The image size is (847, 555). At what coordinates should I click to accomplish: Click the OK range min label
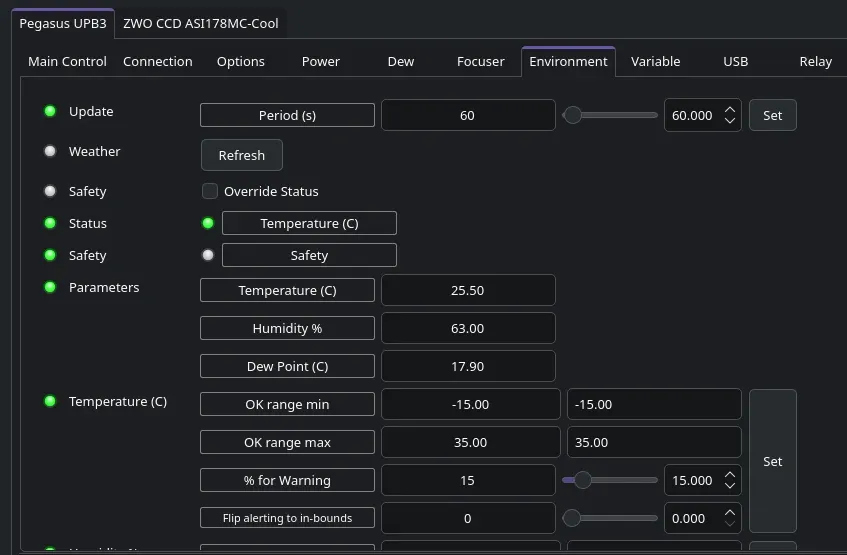(x=287, y=404)
